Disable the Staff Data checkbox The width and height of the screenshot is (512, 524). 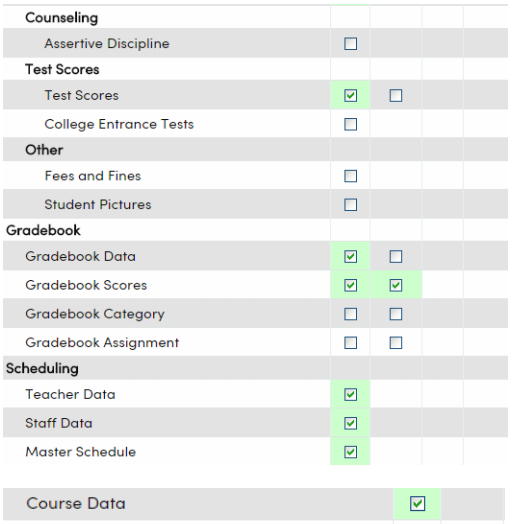point(351,423)
